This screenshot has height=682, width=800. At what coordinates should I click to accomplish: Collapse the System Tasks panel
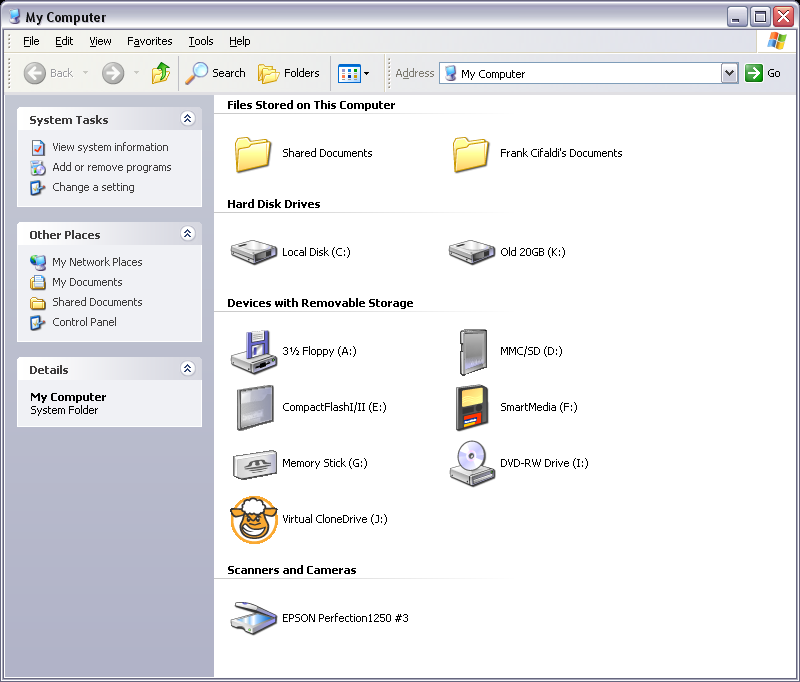click(187, 119)
